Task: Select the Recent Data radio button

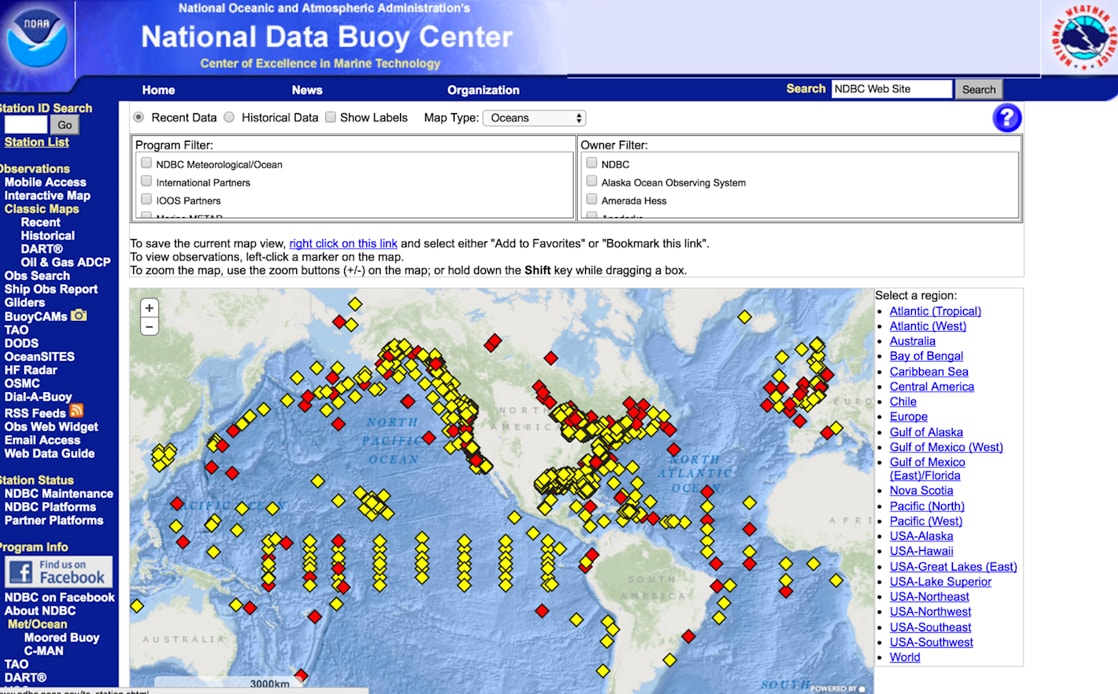Action: click(x=138, y=117)
